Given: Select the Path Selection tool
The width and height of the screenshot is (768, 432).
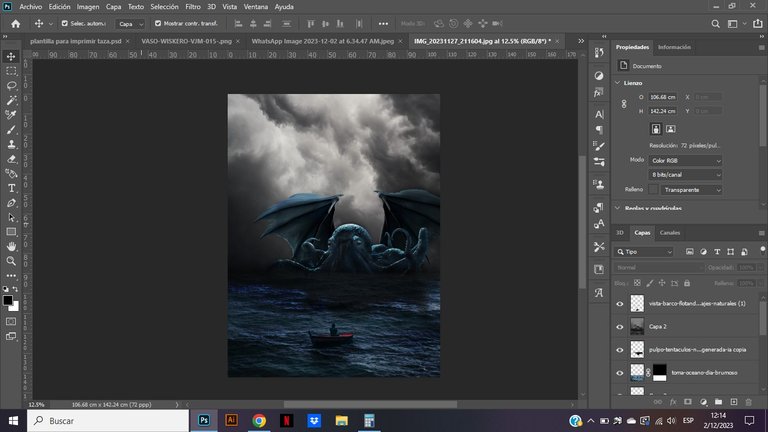Looking at the screenshot, I should coord(11,217).
